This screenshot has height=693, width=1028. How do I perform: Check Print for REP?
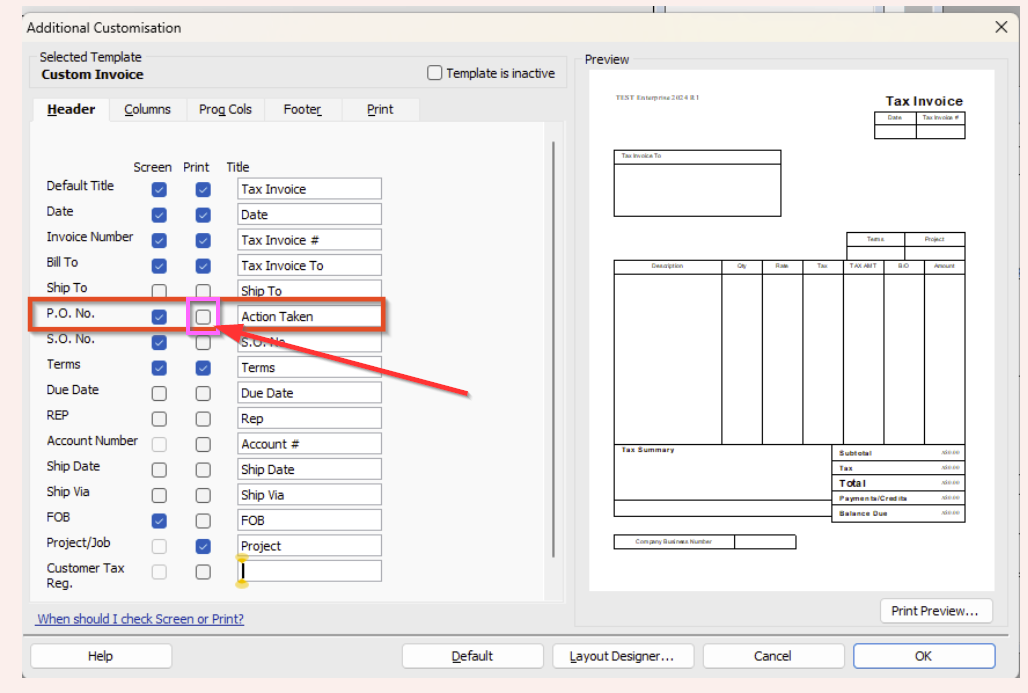pyautogui.click(x=203, y=419)
